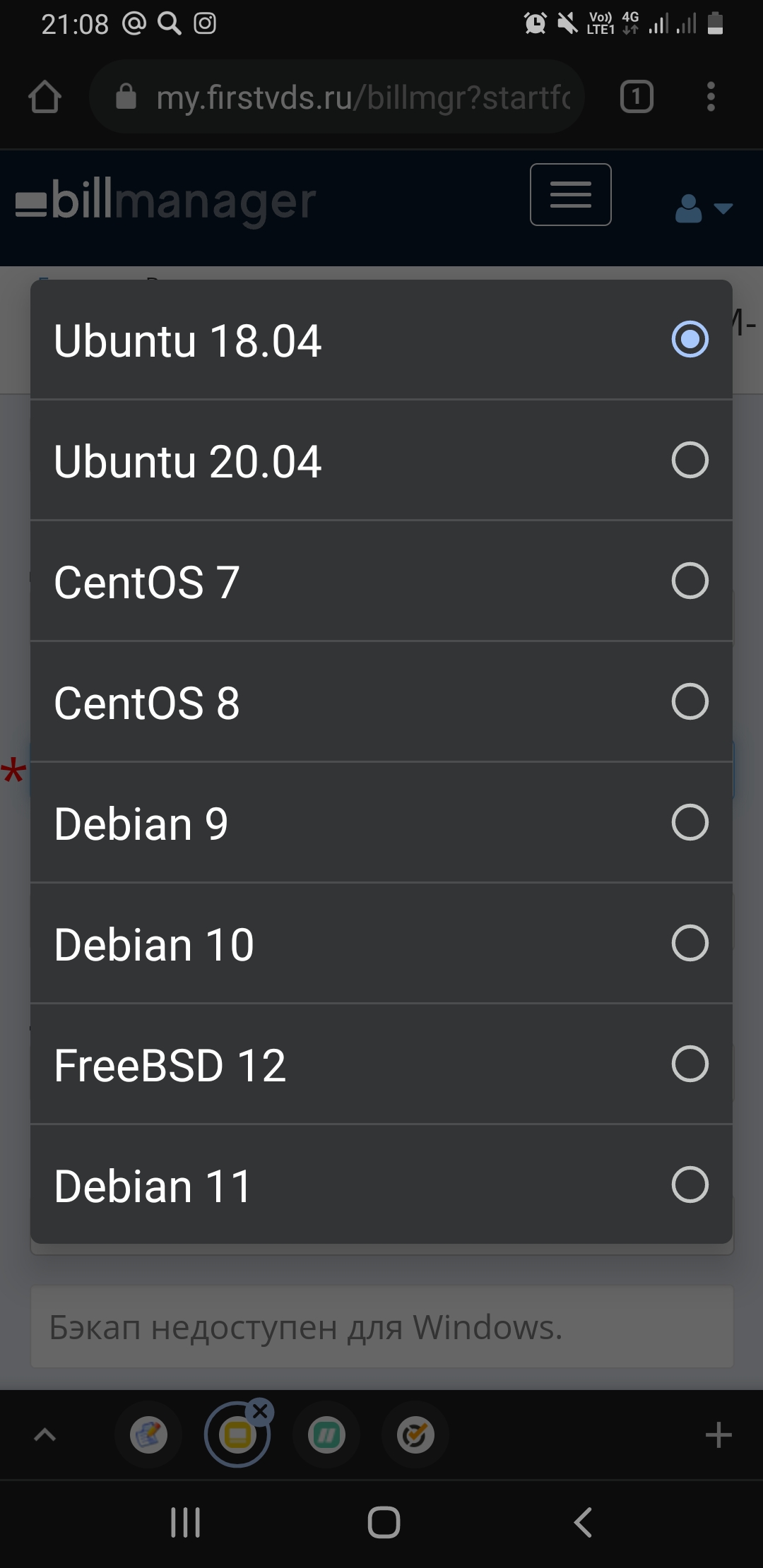Expand the user account dropdown
This screenshot has height=1568, width=763.
(704, 208)
